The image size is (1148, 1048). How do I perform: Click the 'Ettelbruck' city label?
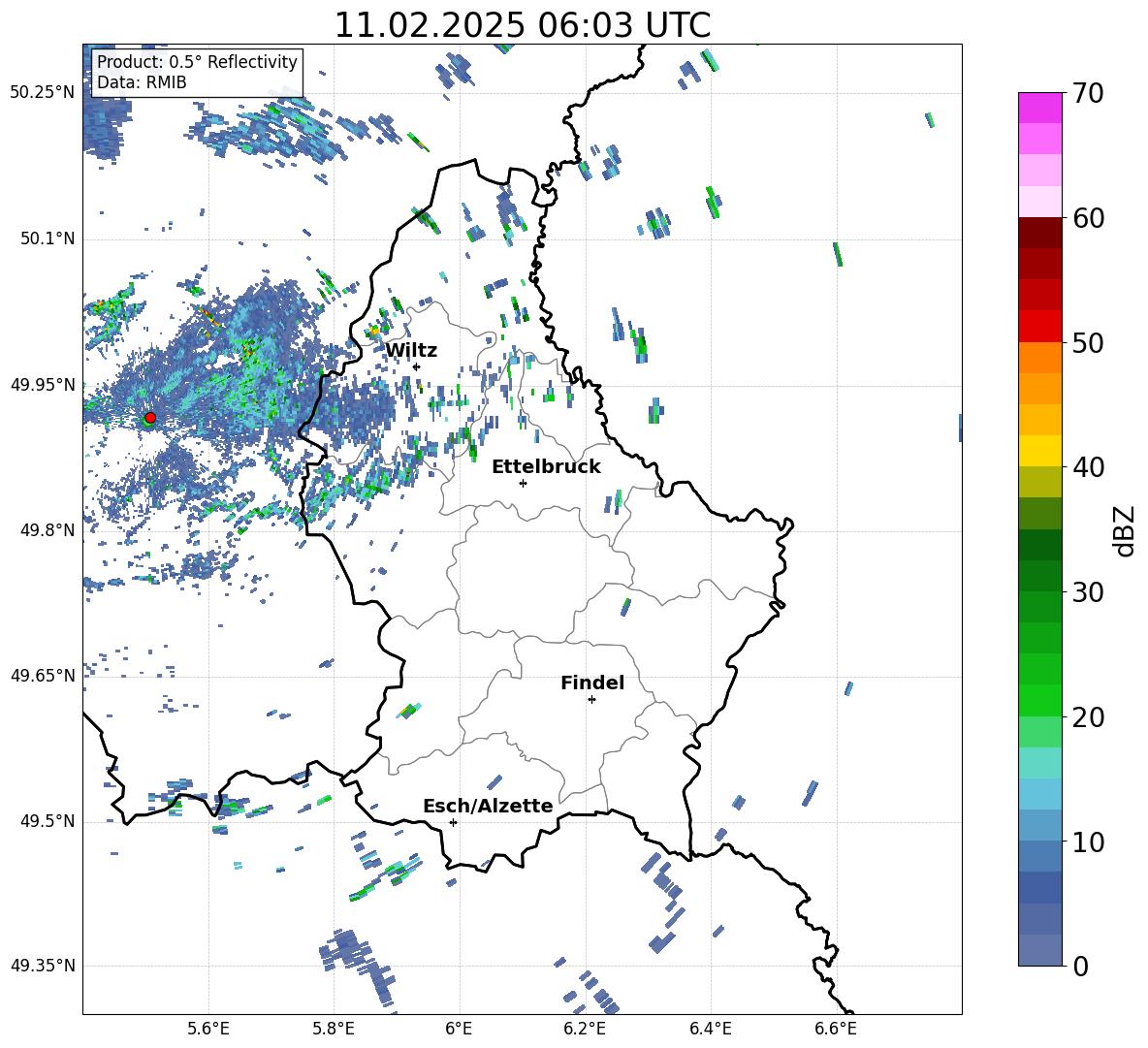pos(546,467)
